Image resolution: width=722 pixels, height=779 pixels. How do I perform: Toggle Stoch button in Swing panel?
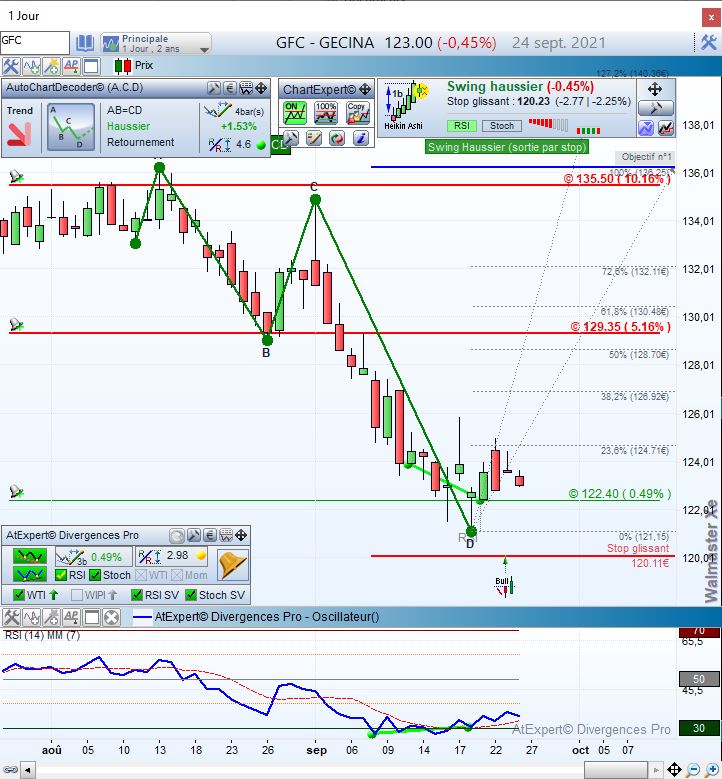coord(502,126)
